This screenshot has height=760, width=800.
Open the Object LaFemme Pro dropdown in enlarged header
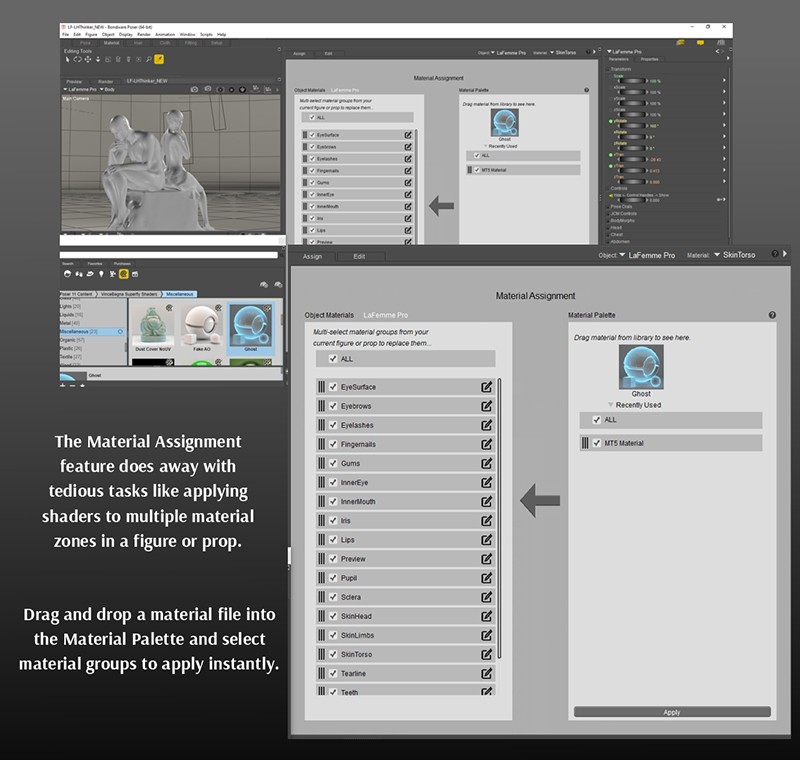[647, 255]
